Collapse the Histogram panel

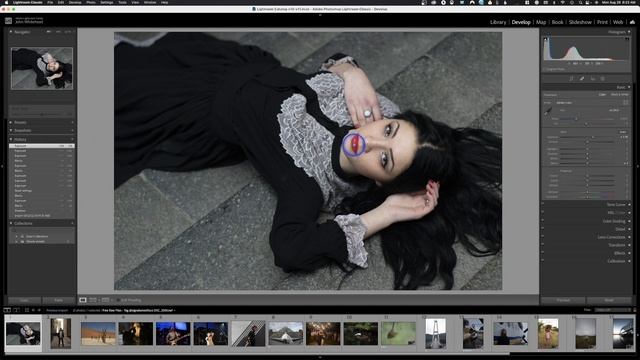(629, 32)
